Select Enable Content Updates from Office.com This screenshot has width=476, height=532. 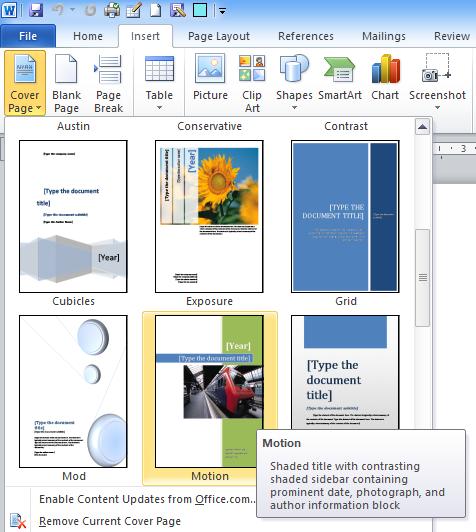(x=147, y=499)
